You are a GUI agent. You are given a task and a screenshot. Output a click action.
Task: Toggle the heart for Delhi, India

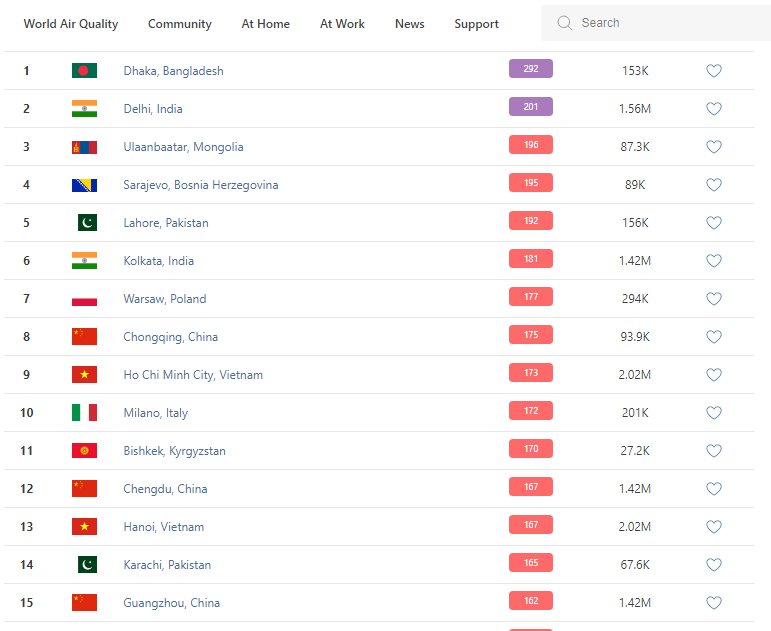coord(714,109)
